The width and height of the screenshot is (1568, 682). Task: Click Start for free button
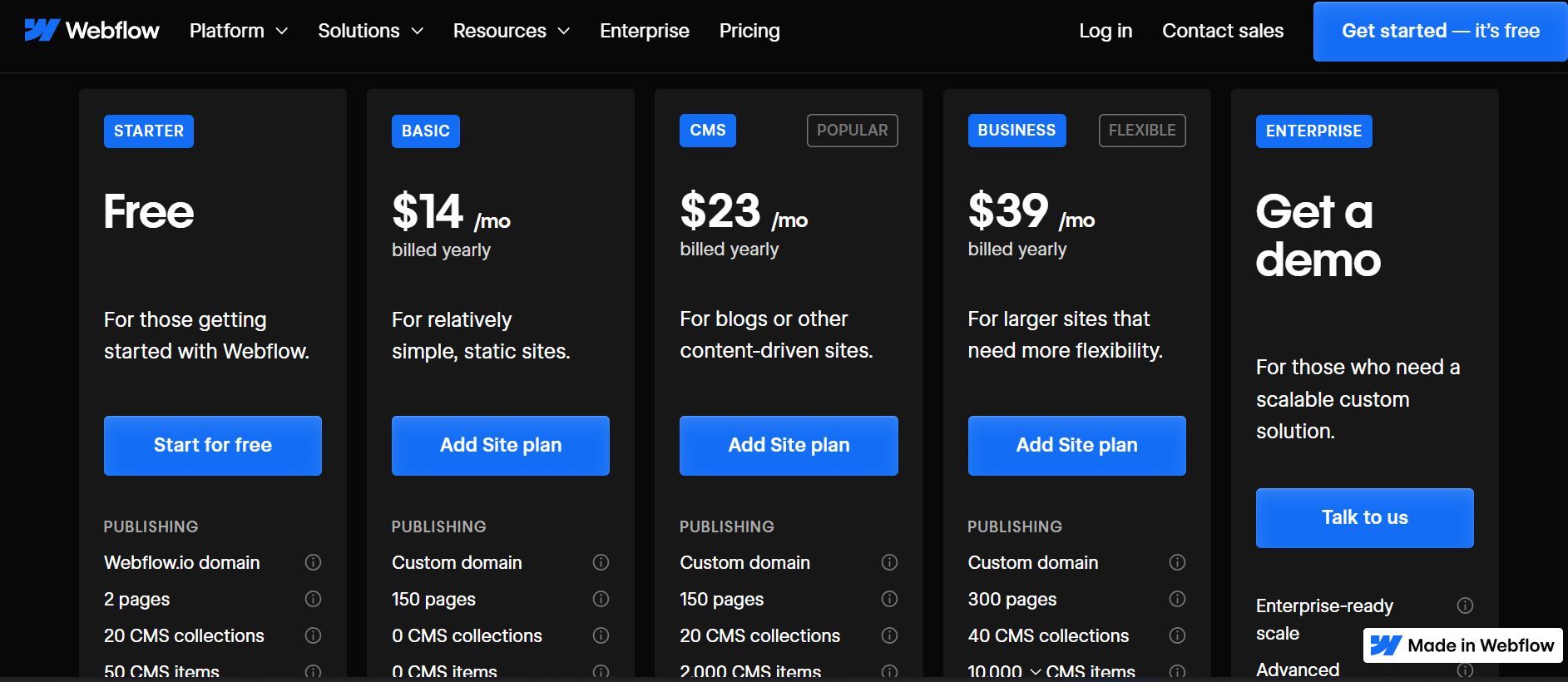coord(213,446)
